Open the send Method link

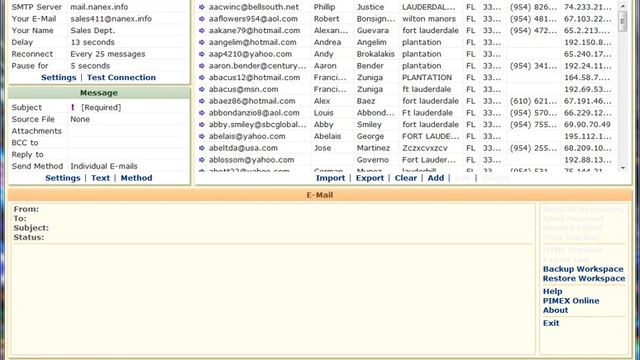click(136, 178)
